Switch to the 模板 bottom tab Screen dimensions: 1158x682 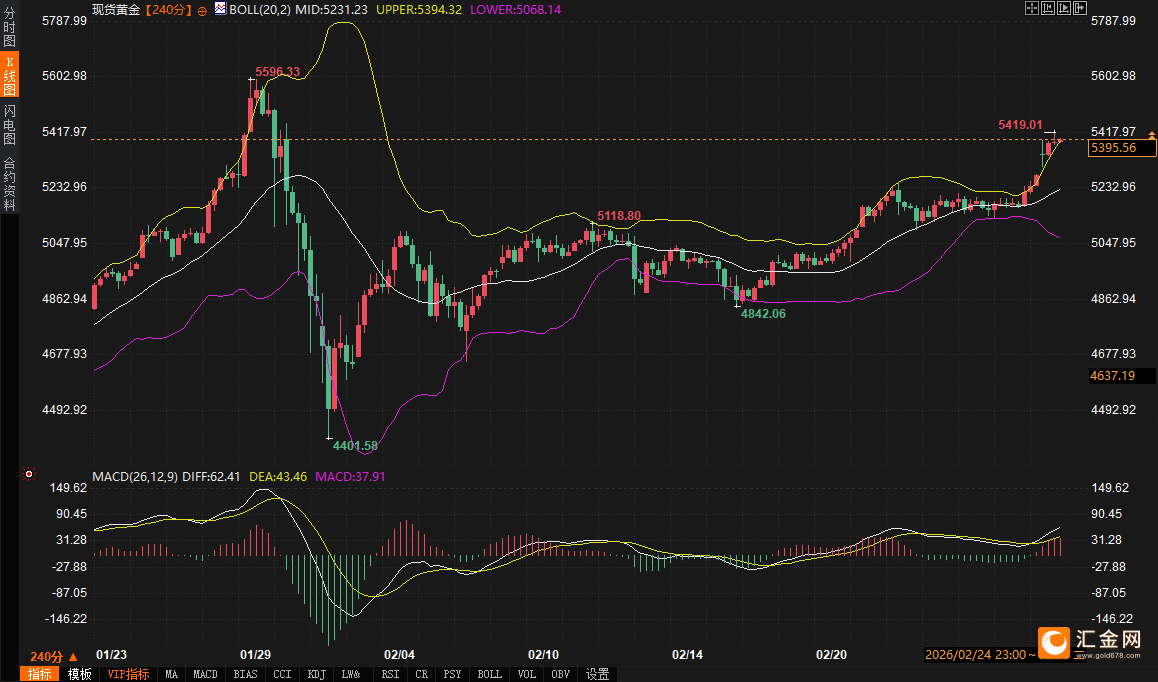click(x=80, y=674)
